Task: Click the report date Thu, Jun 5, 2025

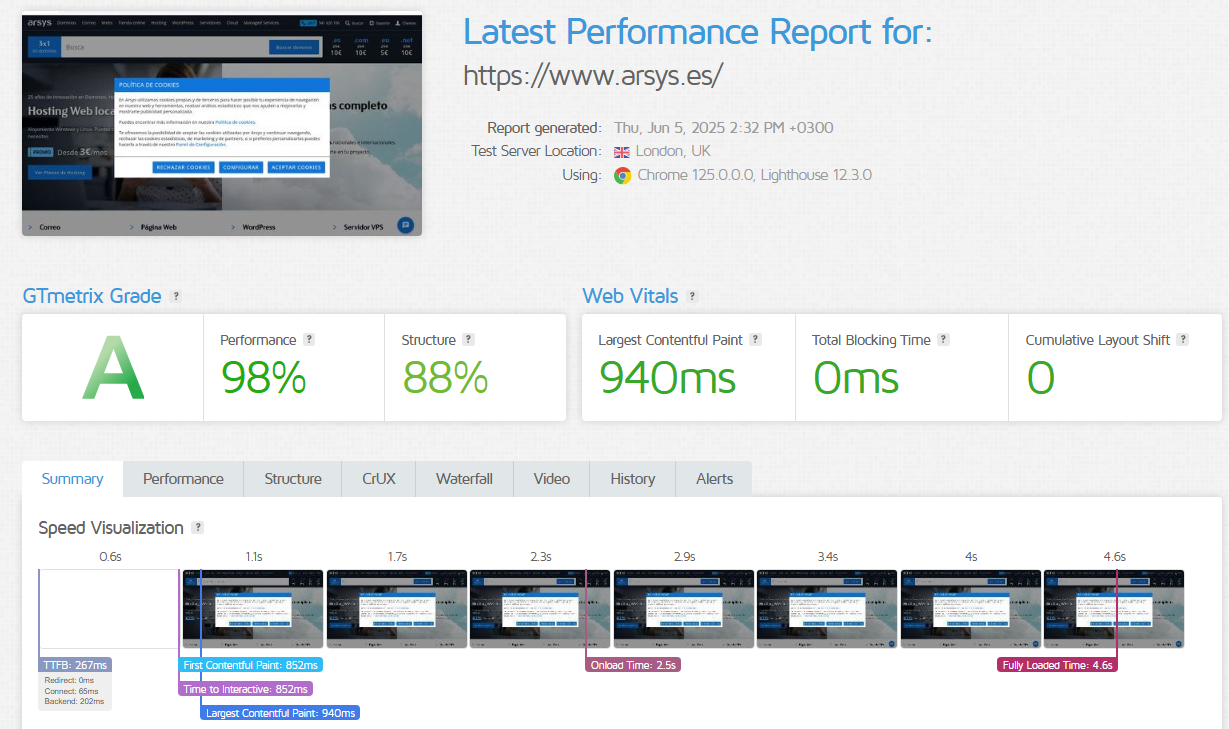Action: [x=723, y=128]
